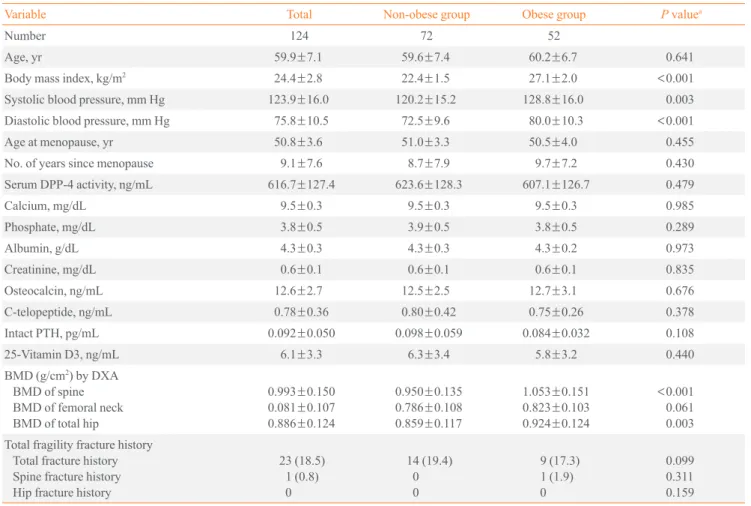This screenshot has width=751, height=506.
Task: Select spine fracture obese value '1 (1.9)'
Action: click(x=557, y=477)
